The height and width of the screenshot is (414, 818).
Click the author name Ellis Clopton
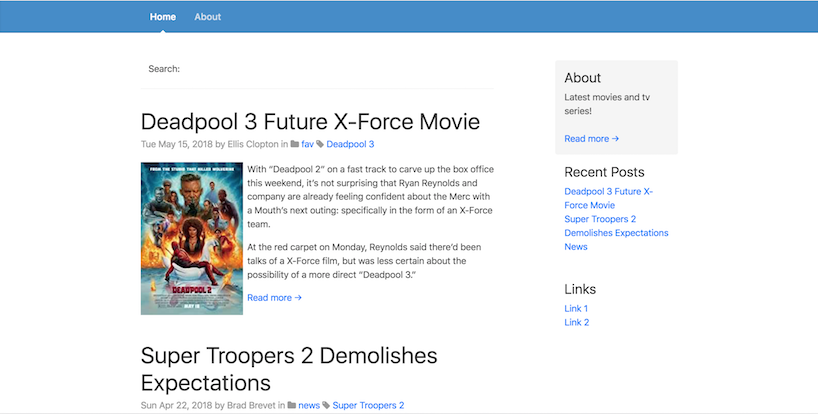click(x=253, y=144)
